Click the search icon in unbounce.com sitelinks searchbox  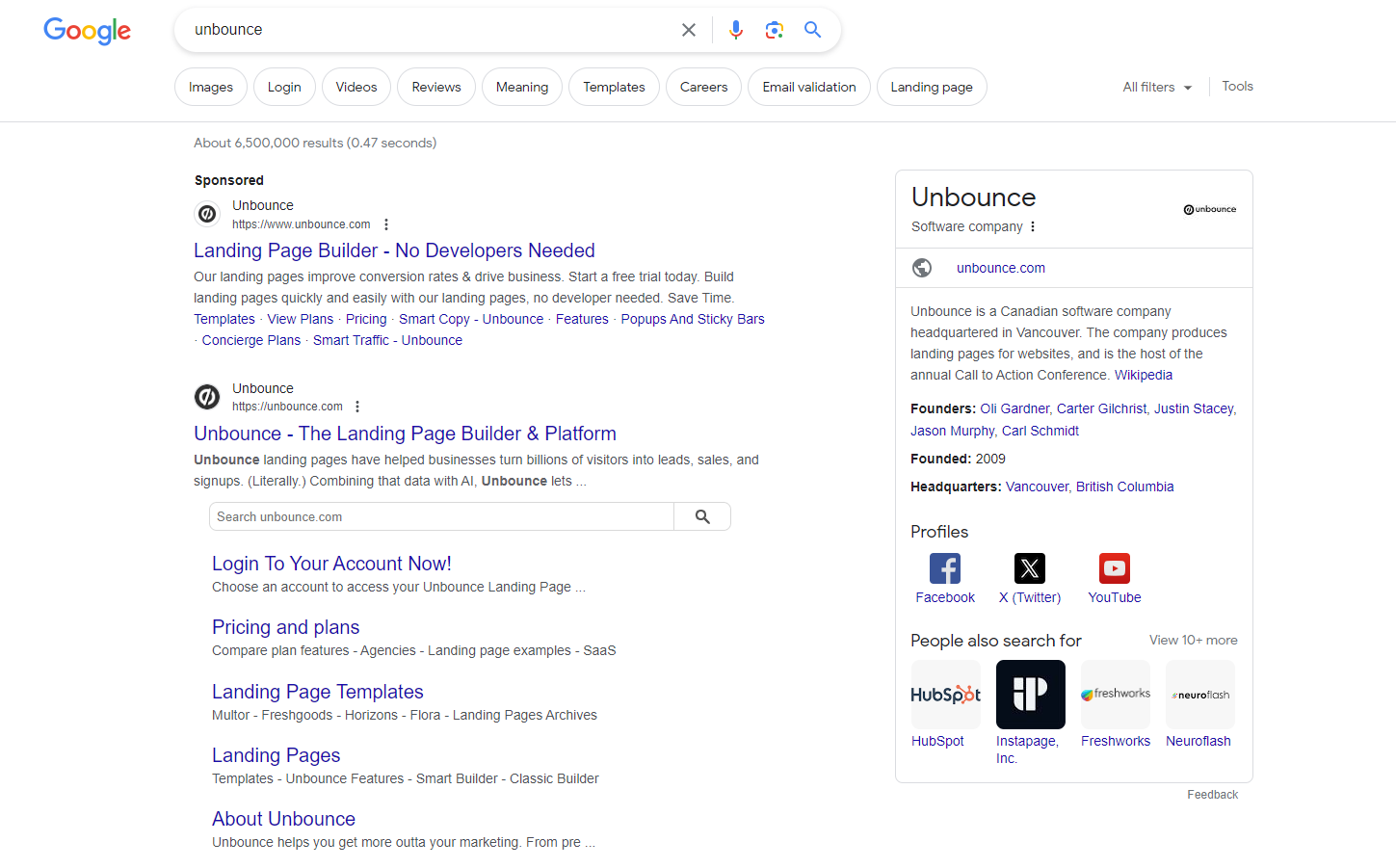(702, 516)
